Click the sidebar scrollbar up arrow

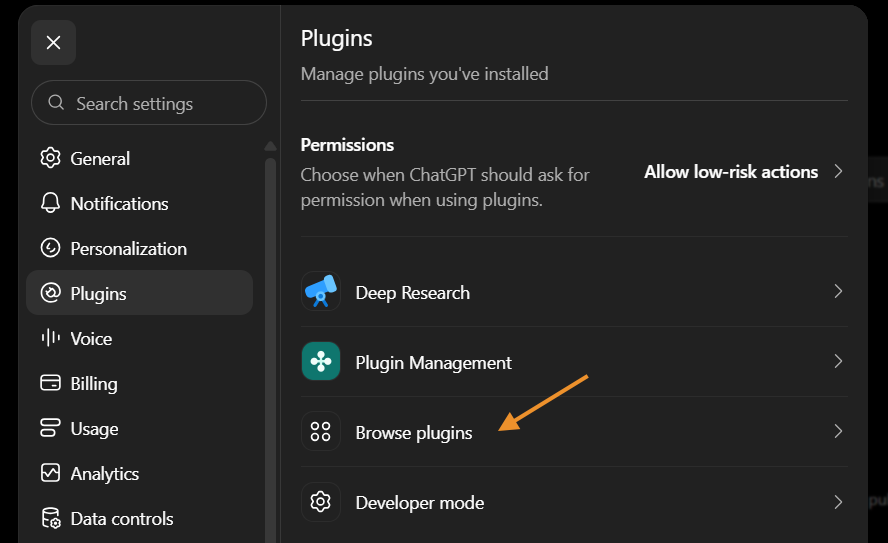pos(271,146)
